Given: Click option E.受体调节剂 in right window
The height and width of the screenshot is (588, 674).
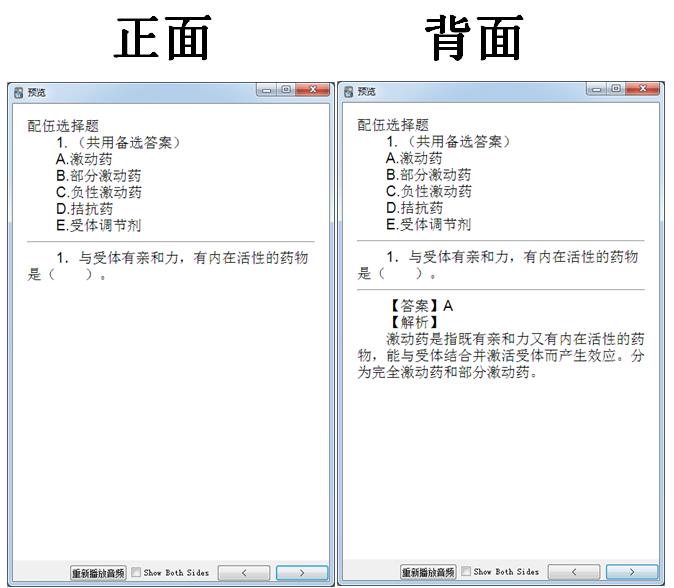Looking at the screenshot, I should pos(429,224).
